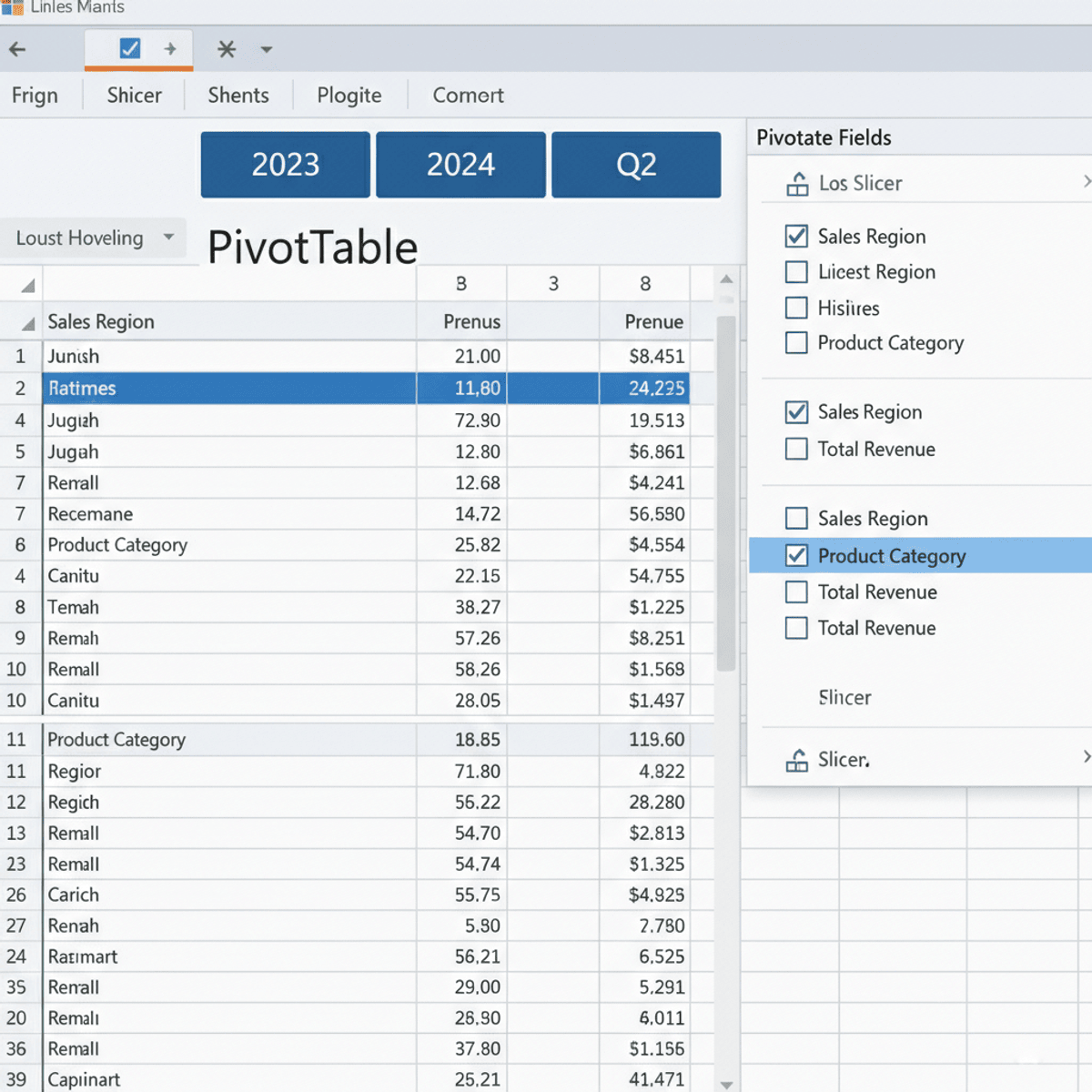Switch to the Shicer ribbon tab
Viewport: 1092px width, 1092px height.
(133, 95)
